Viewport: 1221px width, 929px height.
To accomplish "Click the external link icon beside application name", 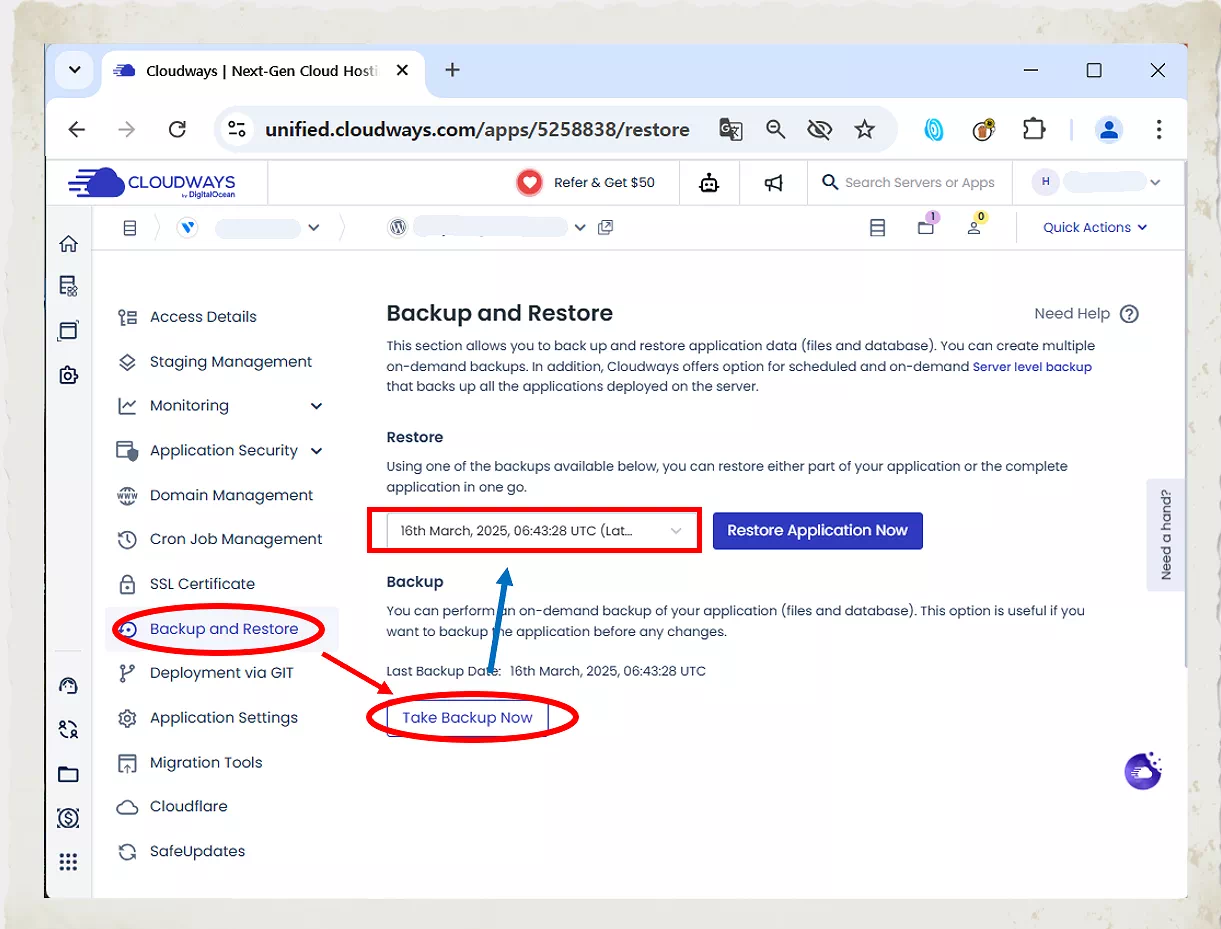I will click(605, 228).
